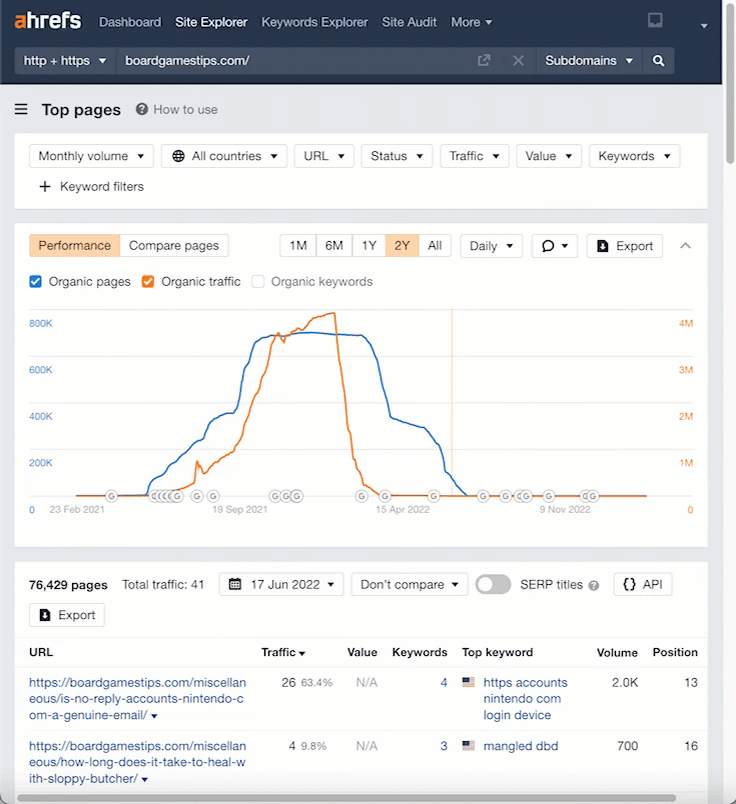Open the monitor icon in header
The width and height of the screenshot is (736, 804).
tap(655, 21)
